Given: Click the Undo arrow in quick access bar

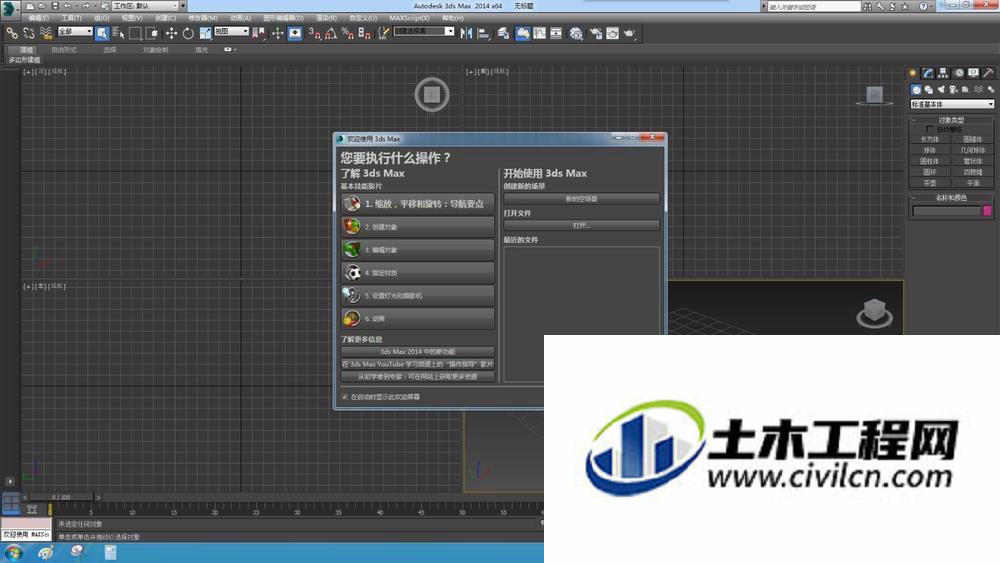Looking at the screenshot, I should 68,6.
